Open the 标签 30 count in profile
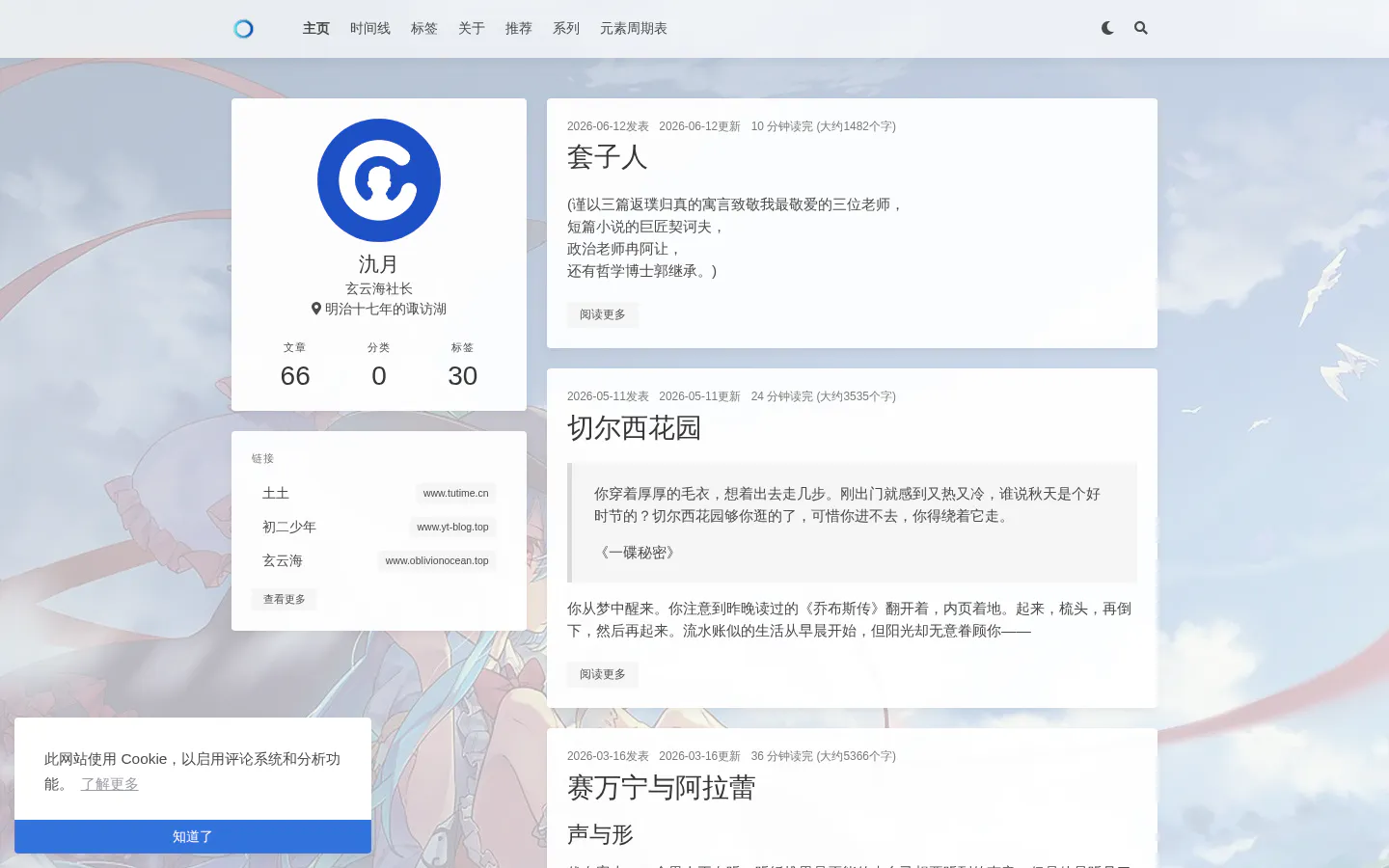This screenshot has height=868, width=1389. tap(463, 366)
